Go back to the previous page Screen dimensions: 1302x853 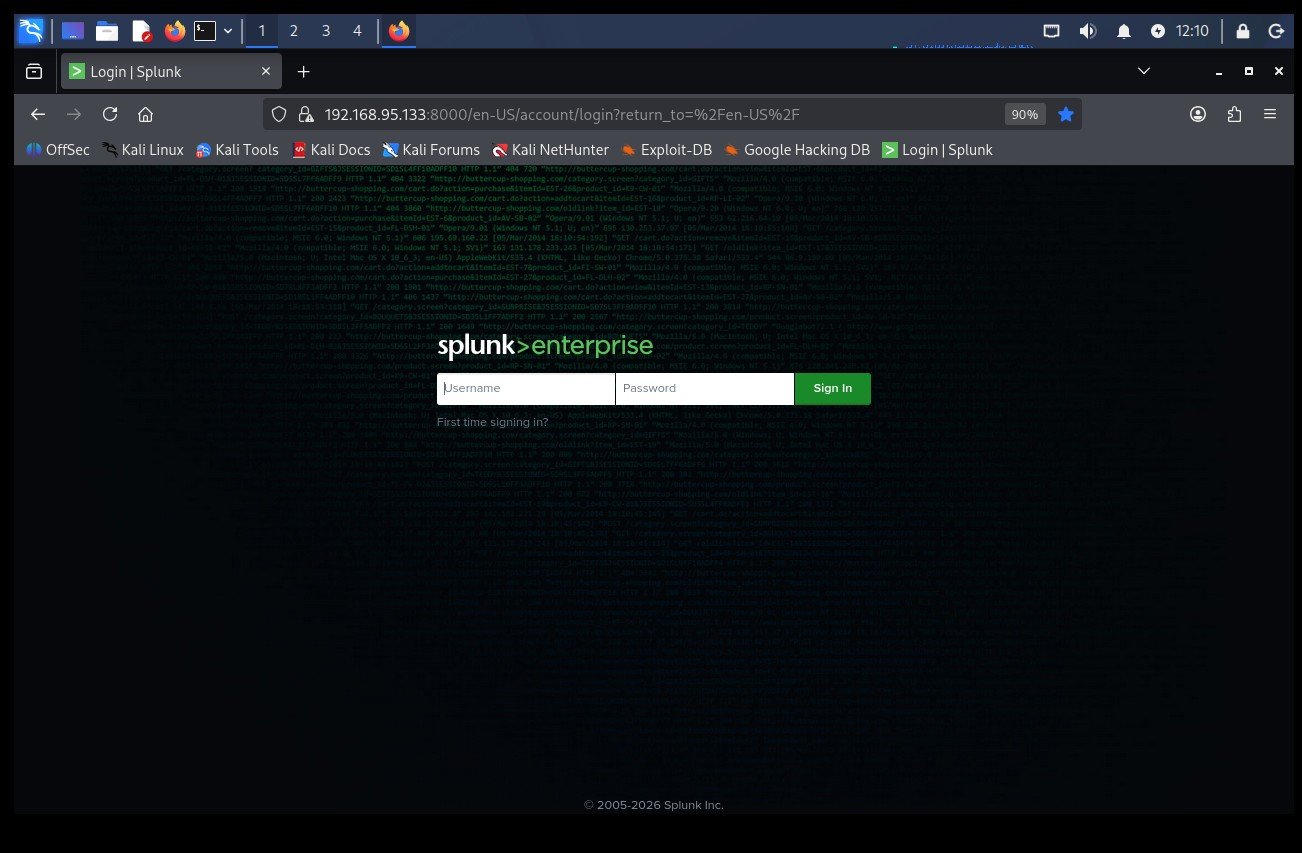tap(38, 114)
